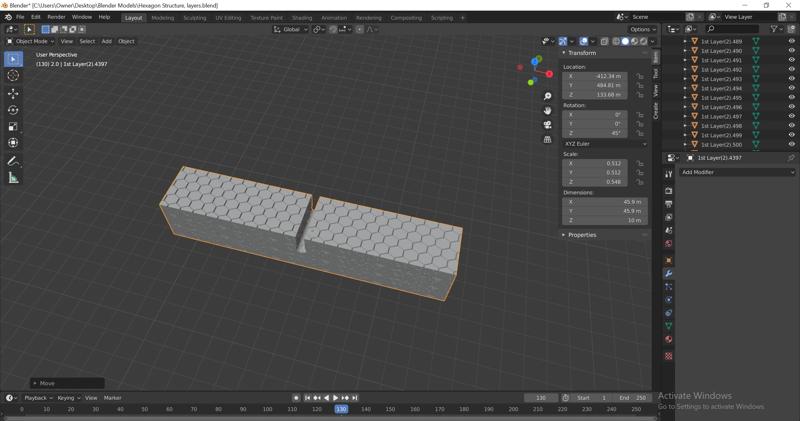The image size is (800, 421).
Task: Click the play animation button
Action: [x=335, y=398]
